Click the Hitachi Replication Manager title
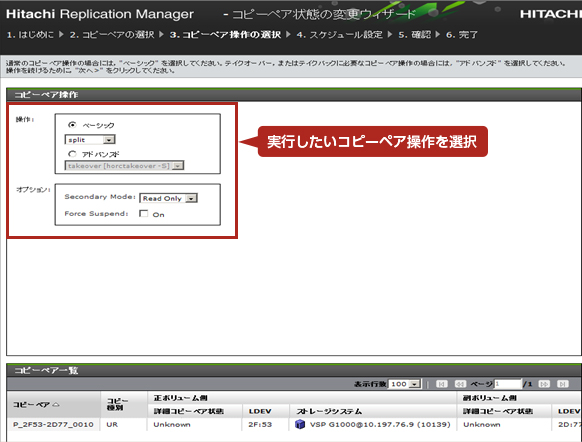The image size is (582, 442). tap(100, 14)
